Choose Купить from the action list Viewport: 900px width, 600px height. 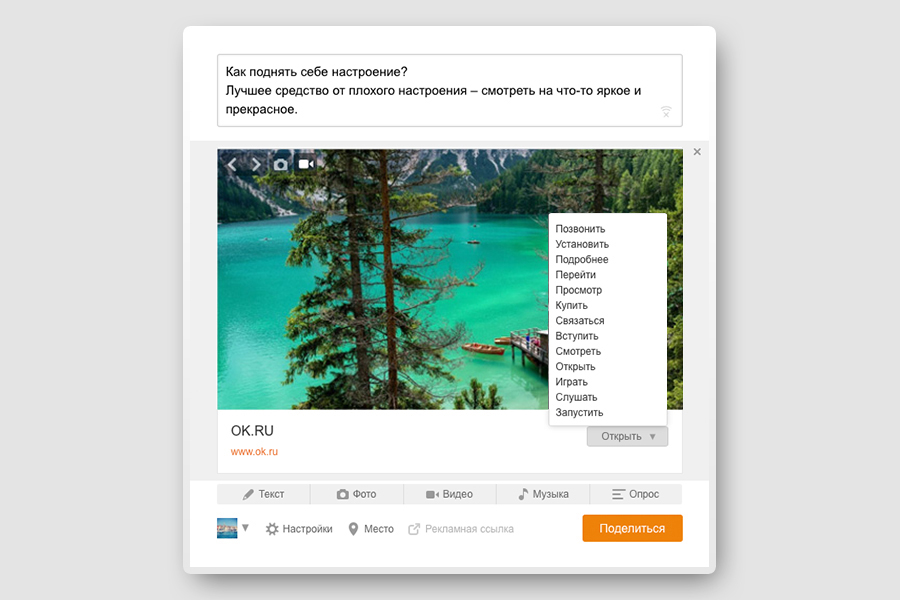click(572, 305)
